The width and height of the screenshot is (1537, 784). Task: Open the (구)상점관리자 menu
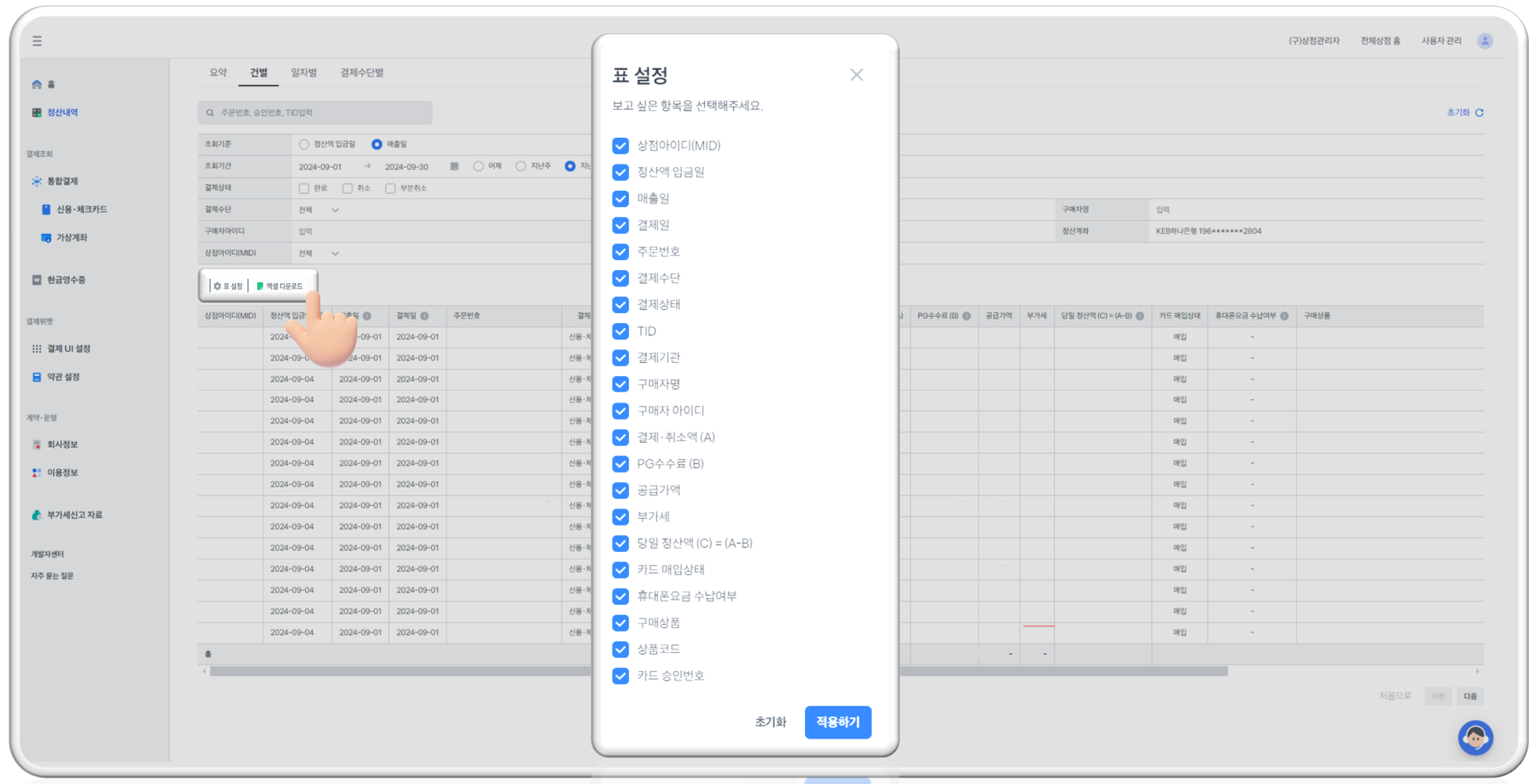(x=1313, y=41)
